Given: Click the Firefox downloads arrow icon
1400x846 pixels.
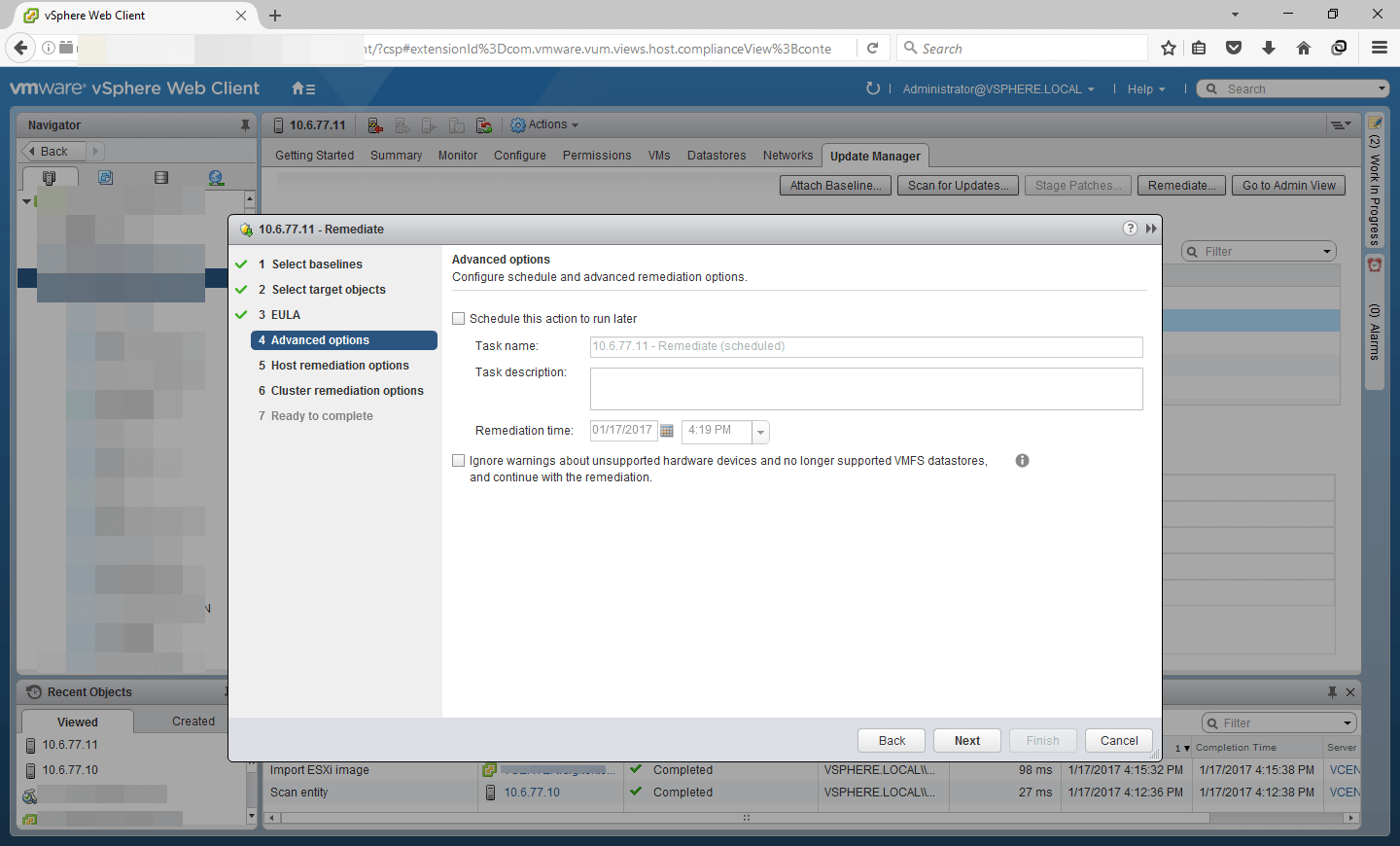Looking at the screenshot, I should (1269, 48).
